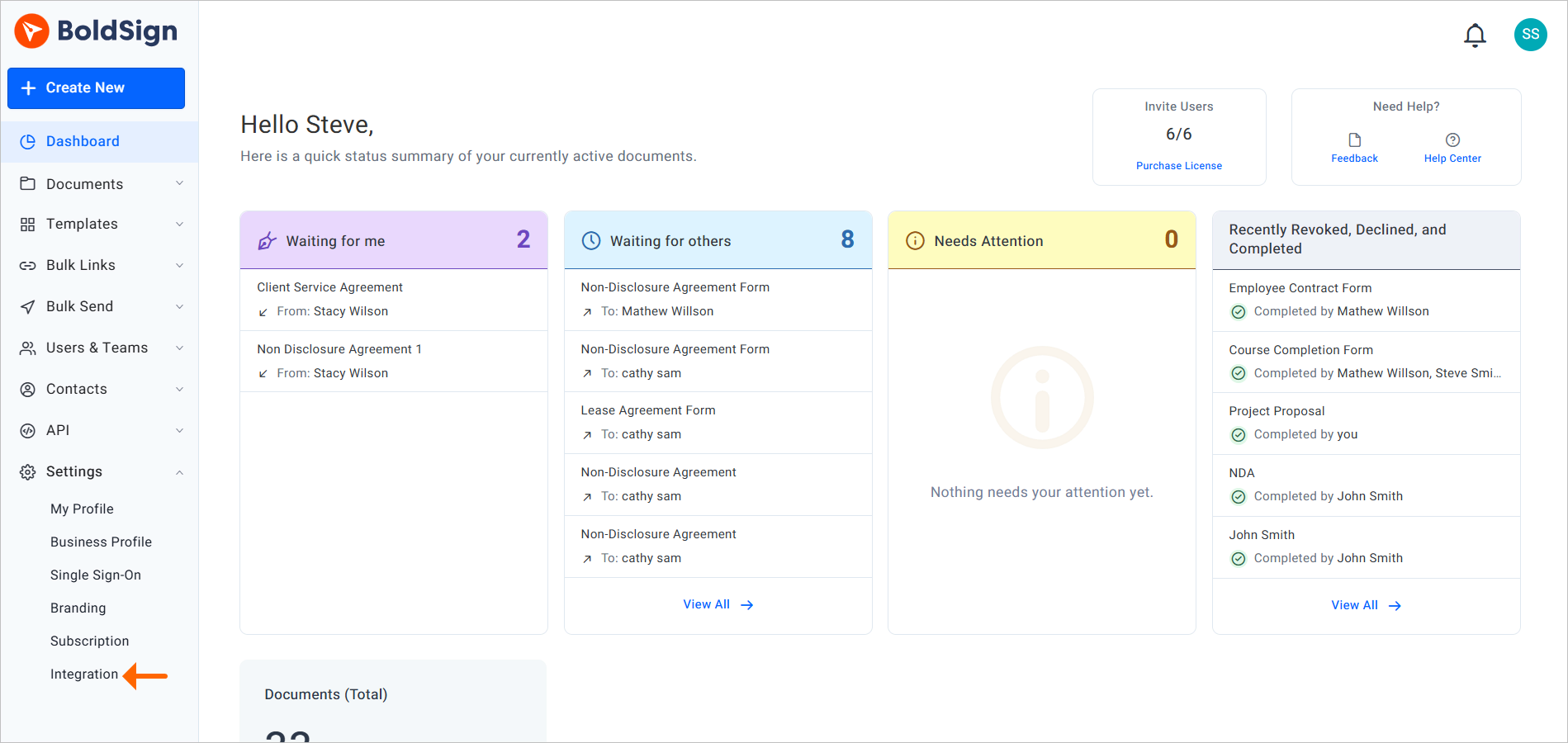Click the Waiting for me count 2
This screenshot has height=743, width=1568.
[523, 239]
